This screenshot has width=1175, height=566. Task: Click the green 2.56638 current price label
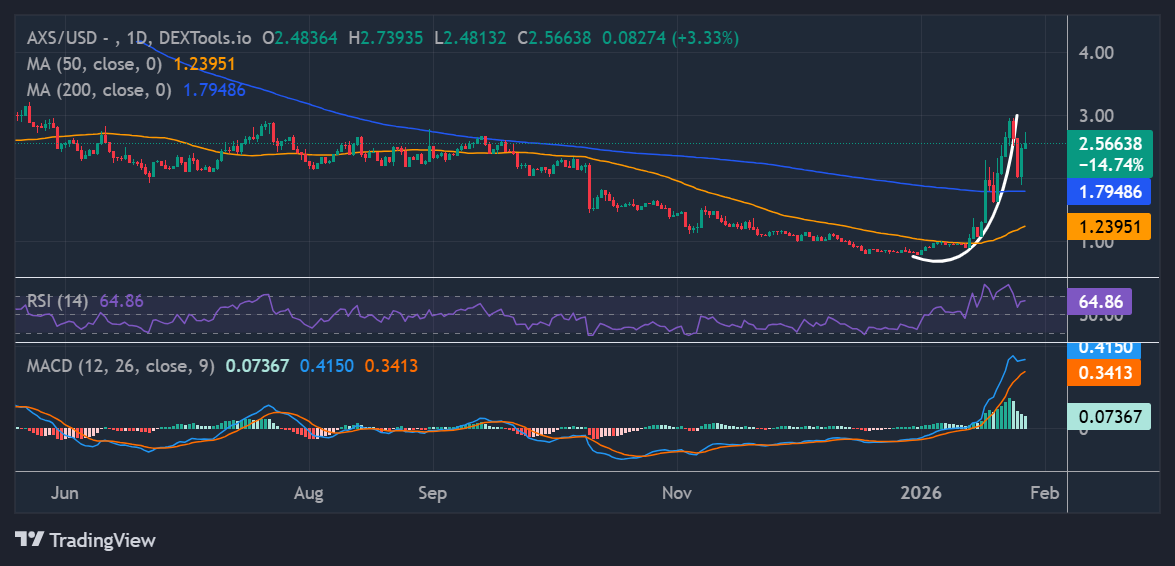(1107, 144)
